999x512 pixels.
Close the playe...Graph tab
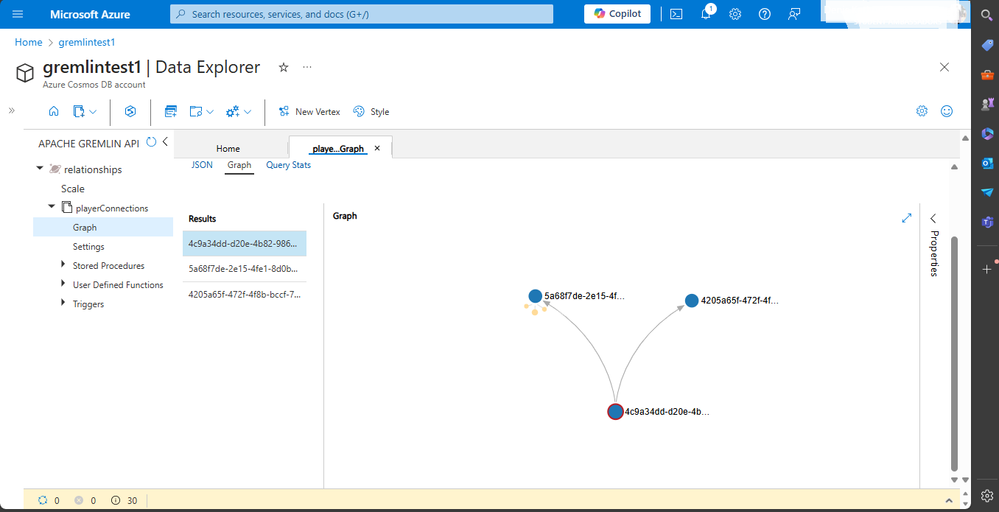[x=377, y=148]
